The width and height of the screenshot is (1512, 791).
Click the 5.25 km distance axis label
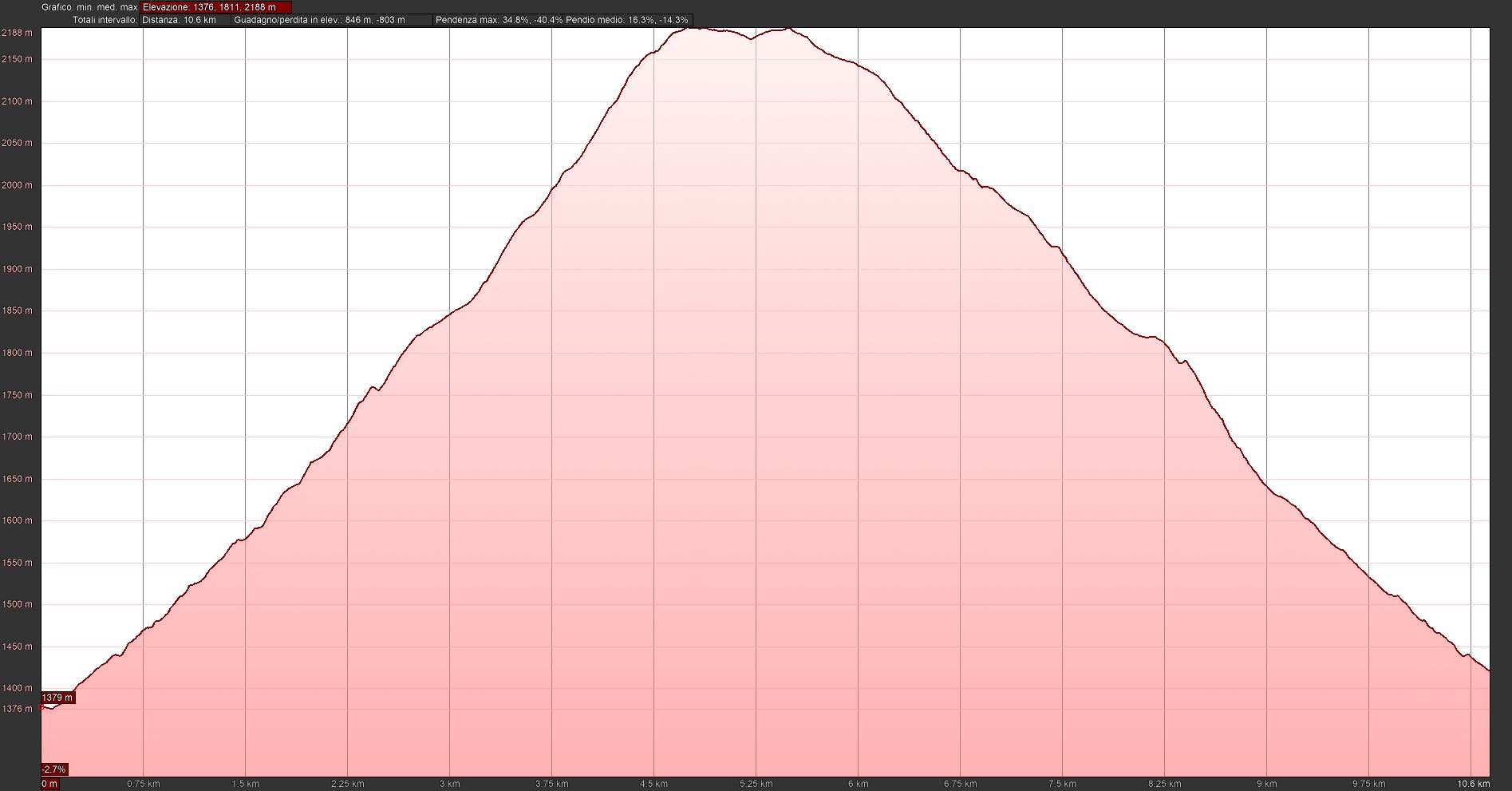coord(756,784)
